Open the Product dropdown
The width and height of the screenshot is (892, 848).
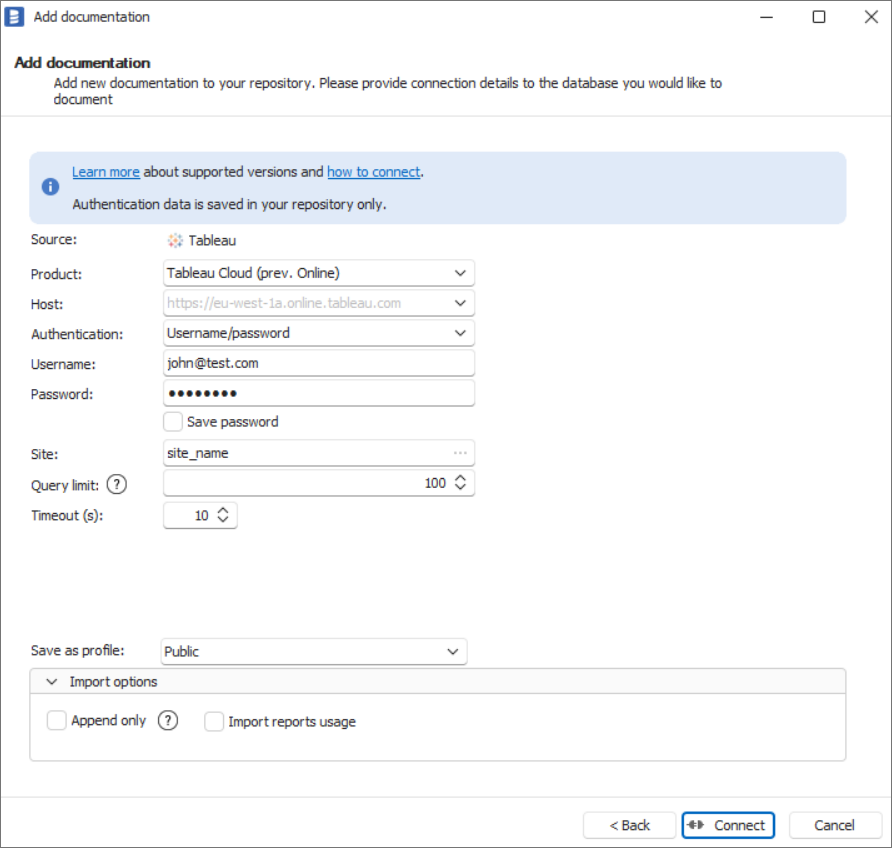point(460,273)
